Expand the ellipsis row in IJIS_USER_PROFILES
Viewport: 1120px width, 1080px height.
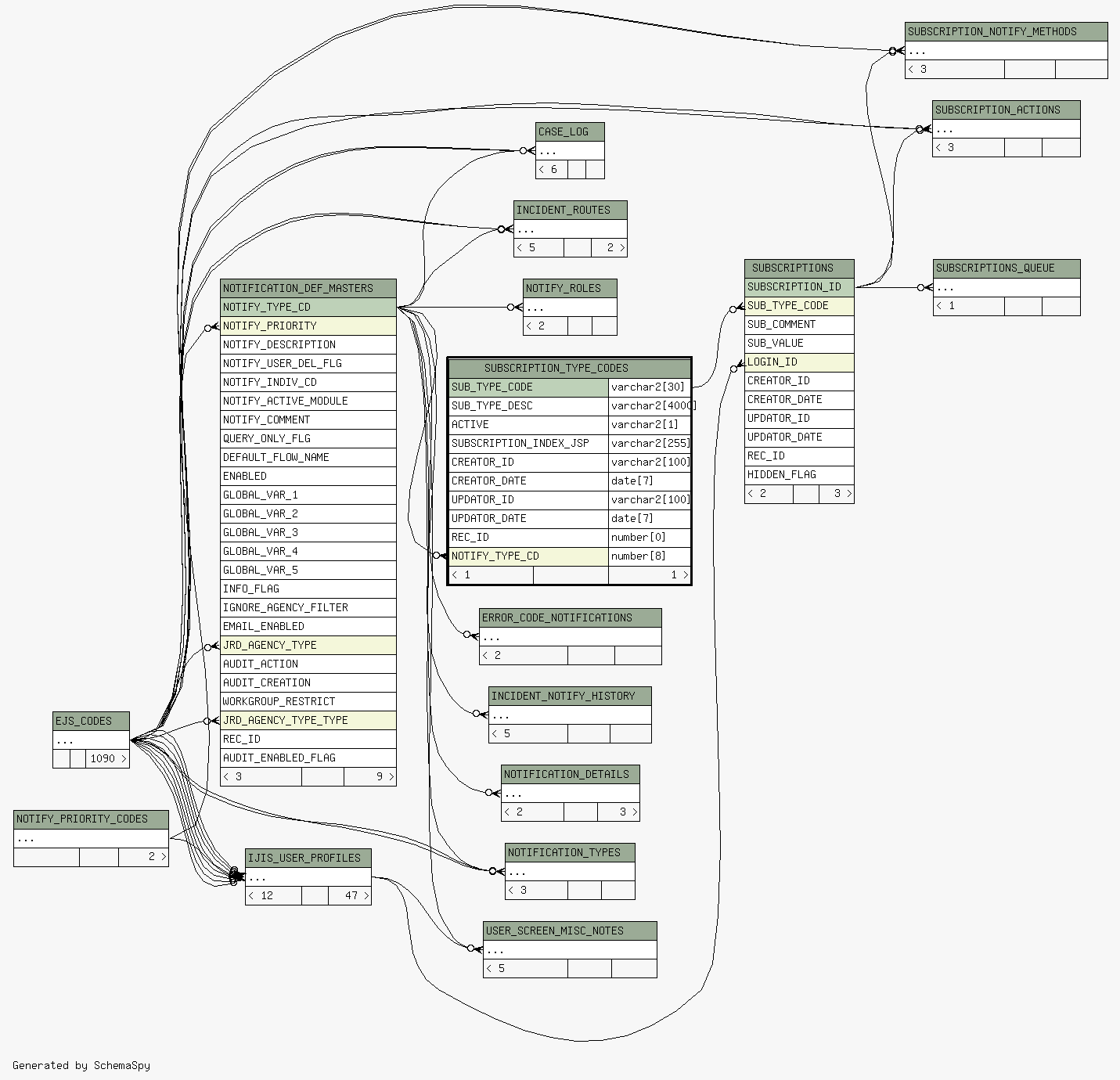(308, 877)
